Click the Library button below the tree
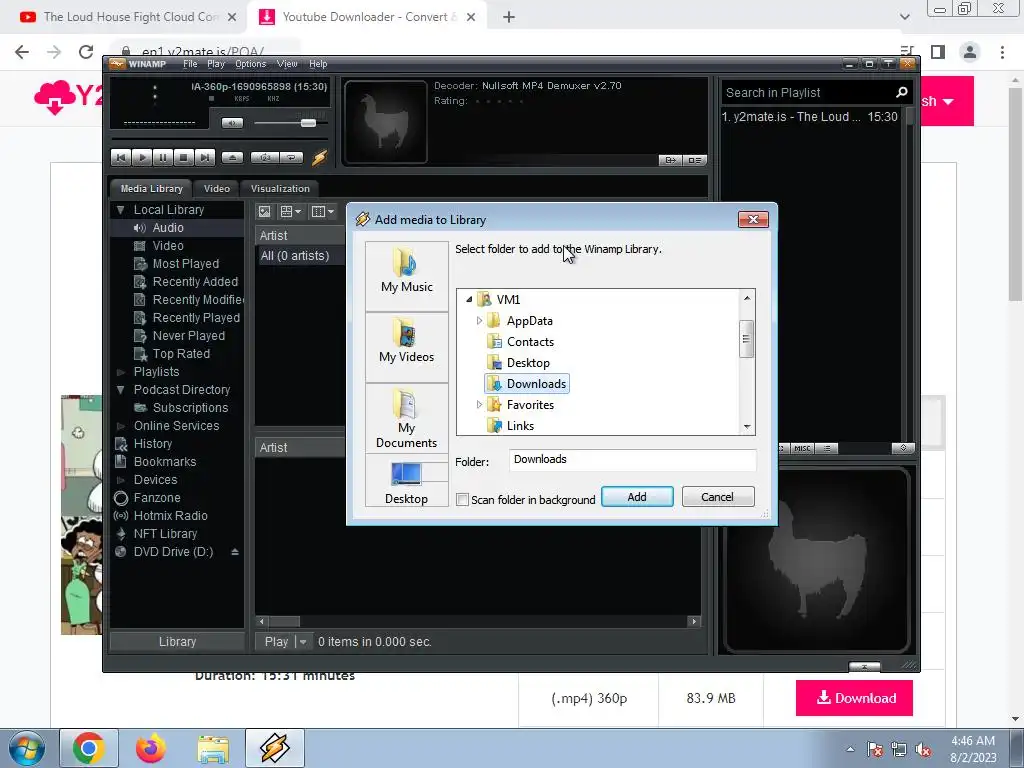 point(177,642)
